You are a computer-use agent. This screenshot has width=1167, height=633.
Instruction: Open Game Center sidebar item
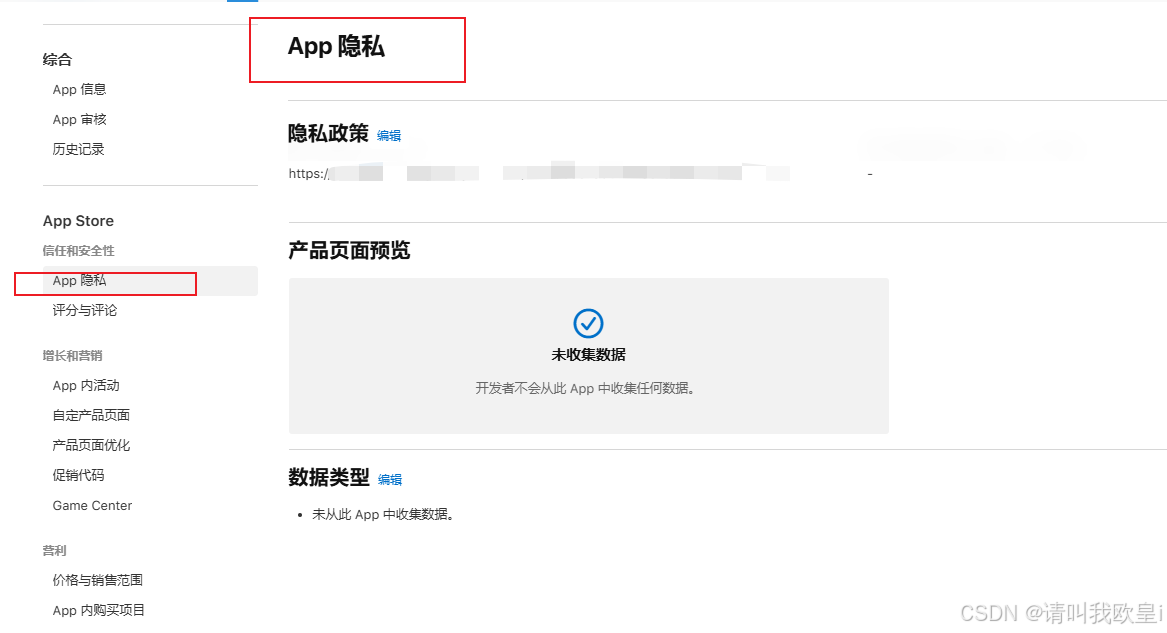click(92, 506)
